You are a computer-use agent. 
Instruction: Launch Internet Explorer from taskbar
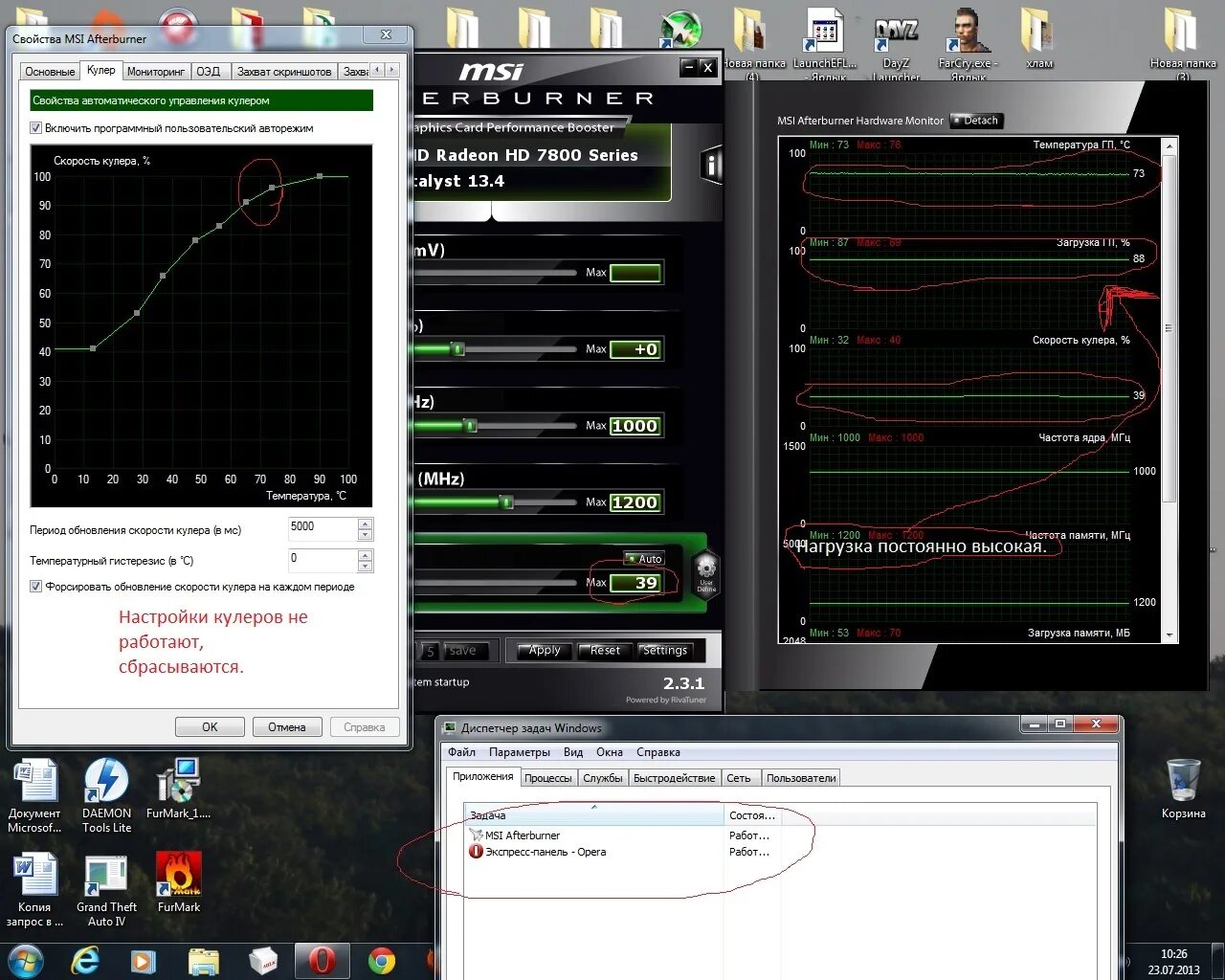tap(85, 961)
